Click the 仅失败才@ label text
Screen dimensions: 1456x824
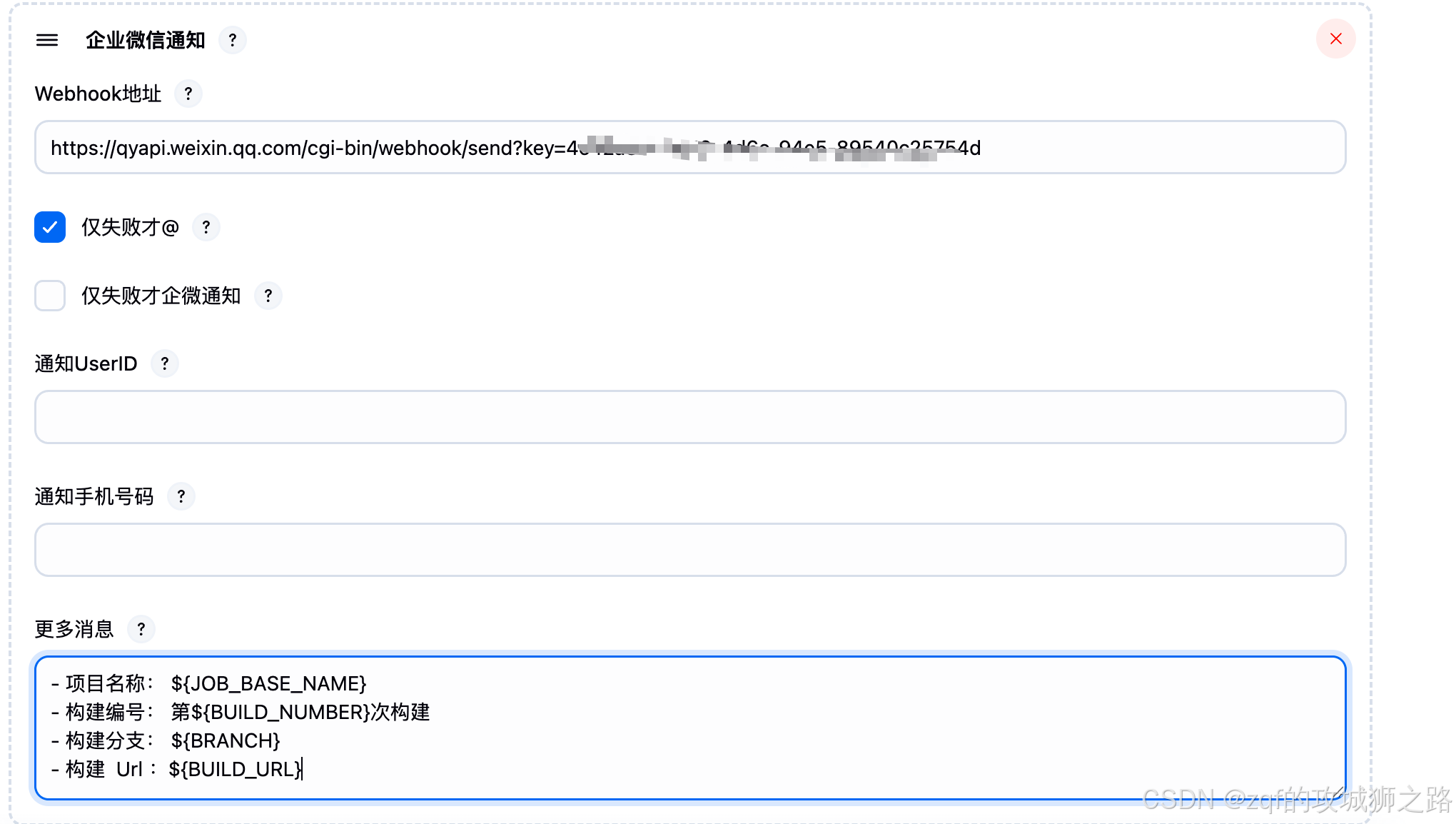pos(130,227)
